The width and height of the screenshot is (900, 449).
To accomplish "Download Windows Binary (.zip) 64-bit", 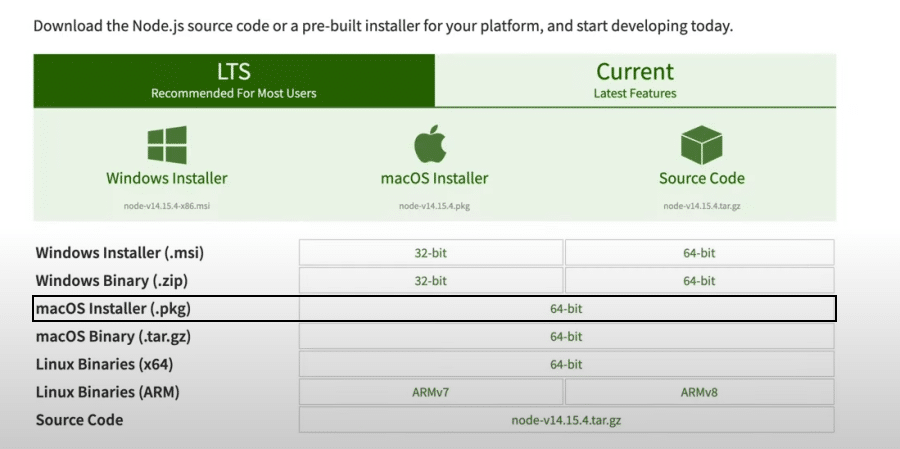I will tap(699, 281).
